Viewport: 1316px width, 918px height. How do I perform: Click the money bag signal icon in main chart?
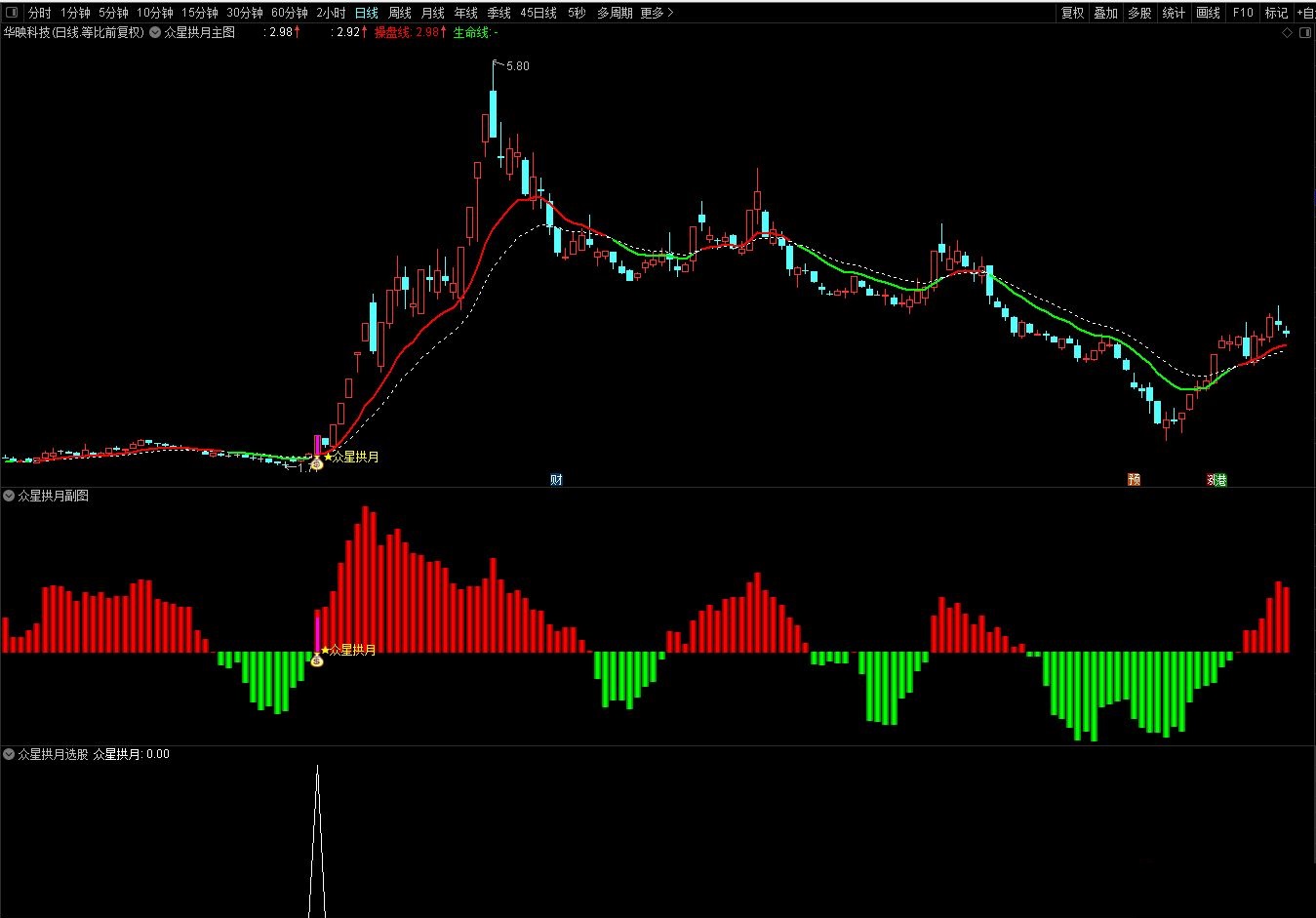coord(316,464)
